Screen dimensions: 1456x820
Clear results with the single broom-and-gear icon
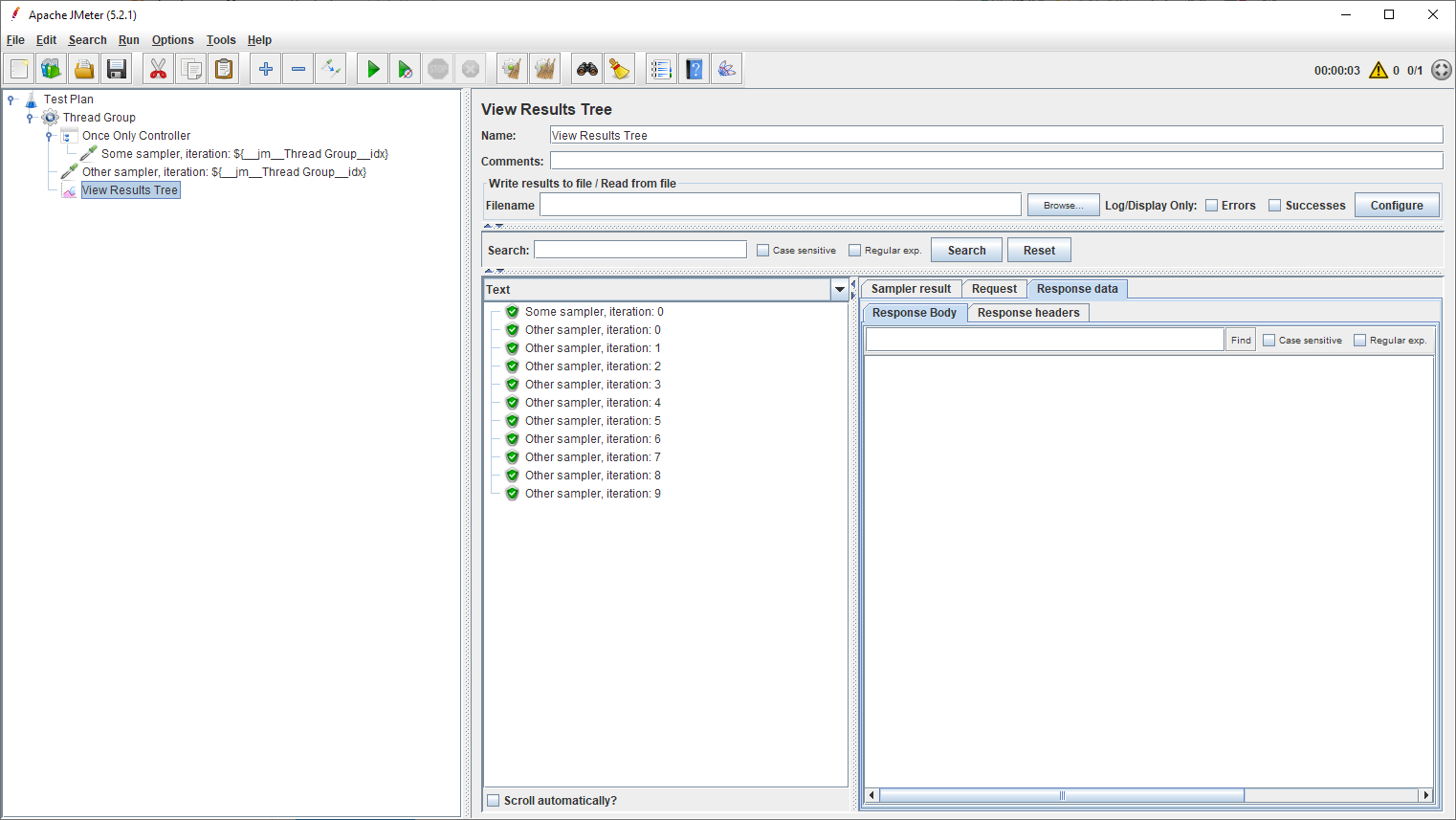pyautogui.click(x=513, y=69)
